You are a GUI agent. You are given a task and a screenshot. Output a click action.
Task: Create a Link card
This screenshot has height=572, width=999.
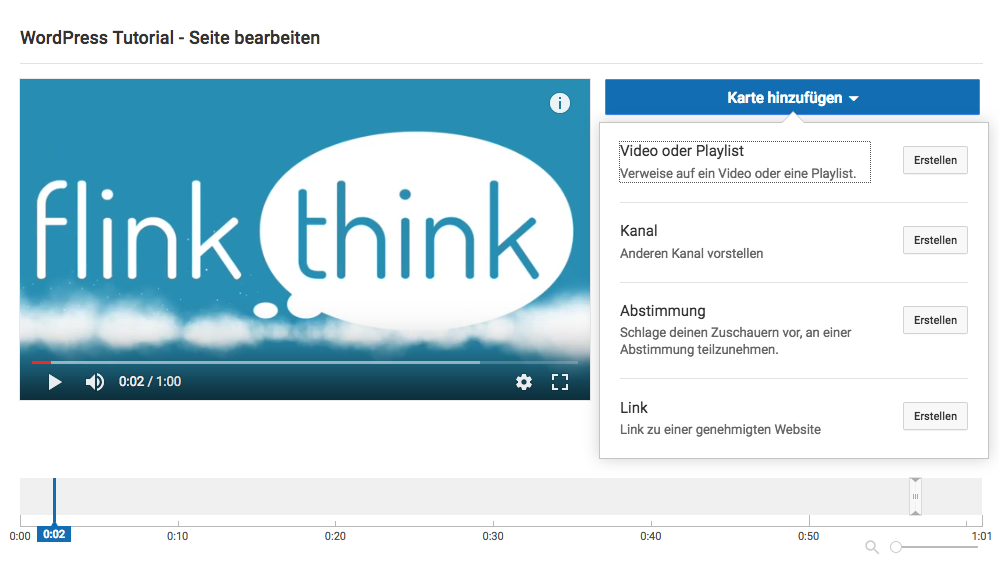click(935, 416)
